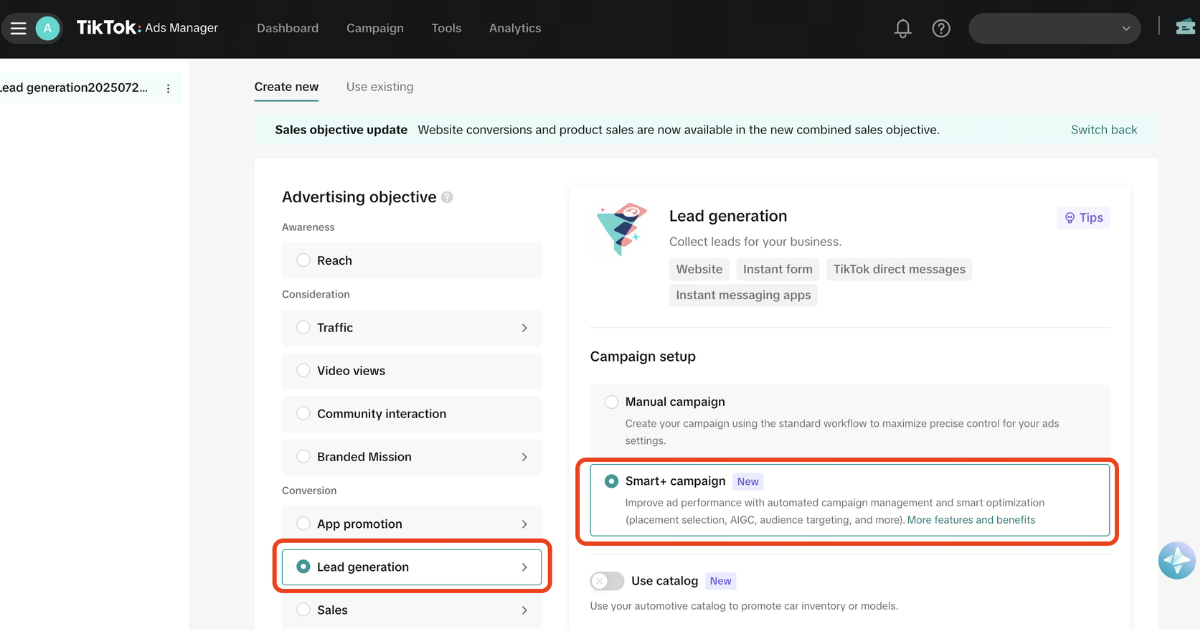Select the Sales objective

coord(412,610)
